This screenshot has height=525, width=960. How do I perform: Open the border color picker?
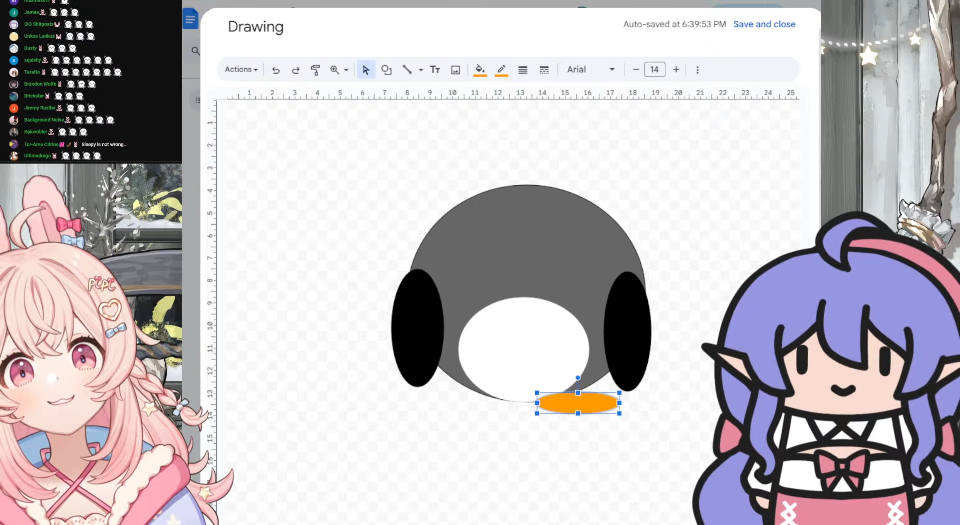tap(501, 70)
